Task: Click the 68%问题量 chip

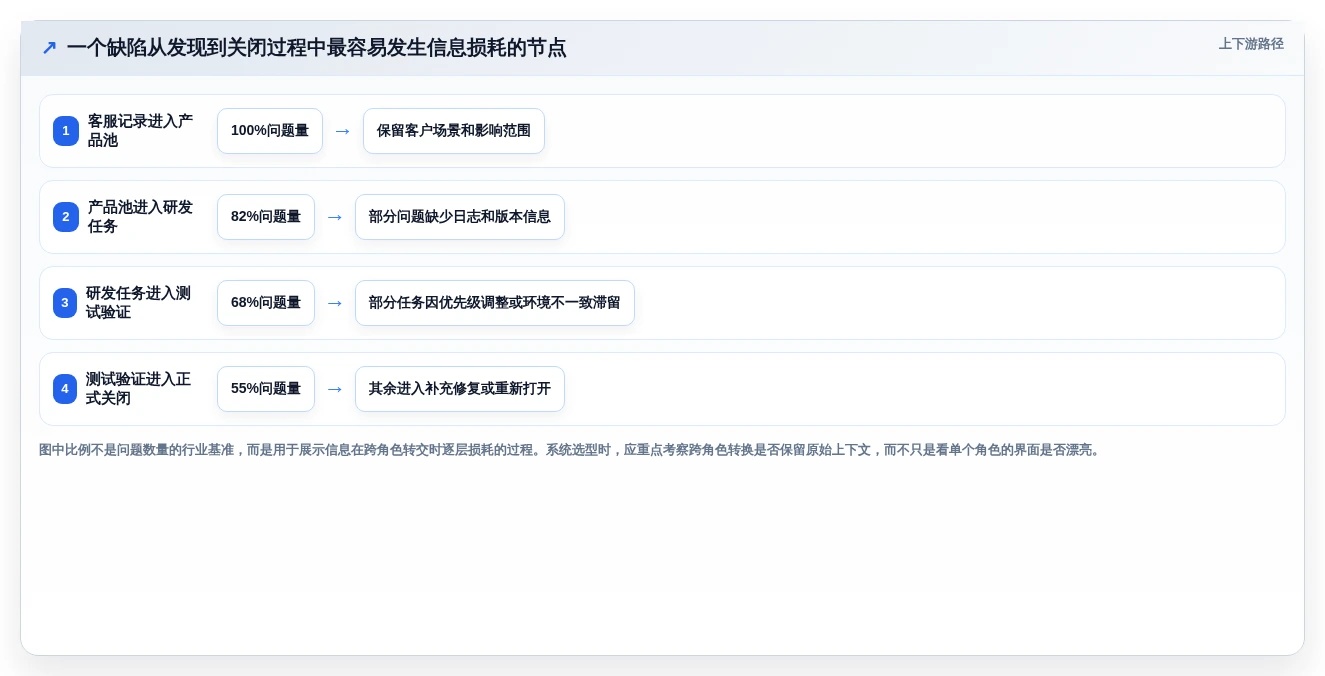Action: coord(266,303)
